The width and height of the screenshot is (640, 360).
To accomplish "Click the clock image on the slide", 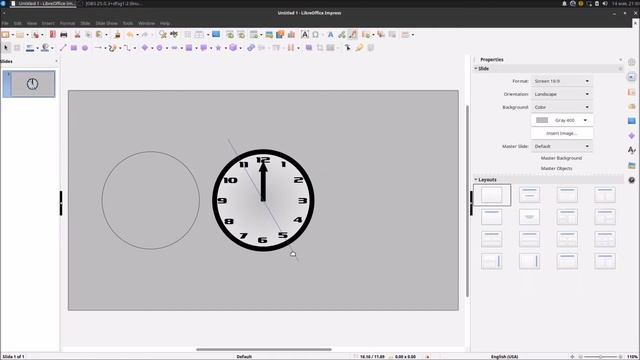I will (x=263, y=200).
